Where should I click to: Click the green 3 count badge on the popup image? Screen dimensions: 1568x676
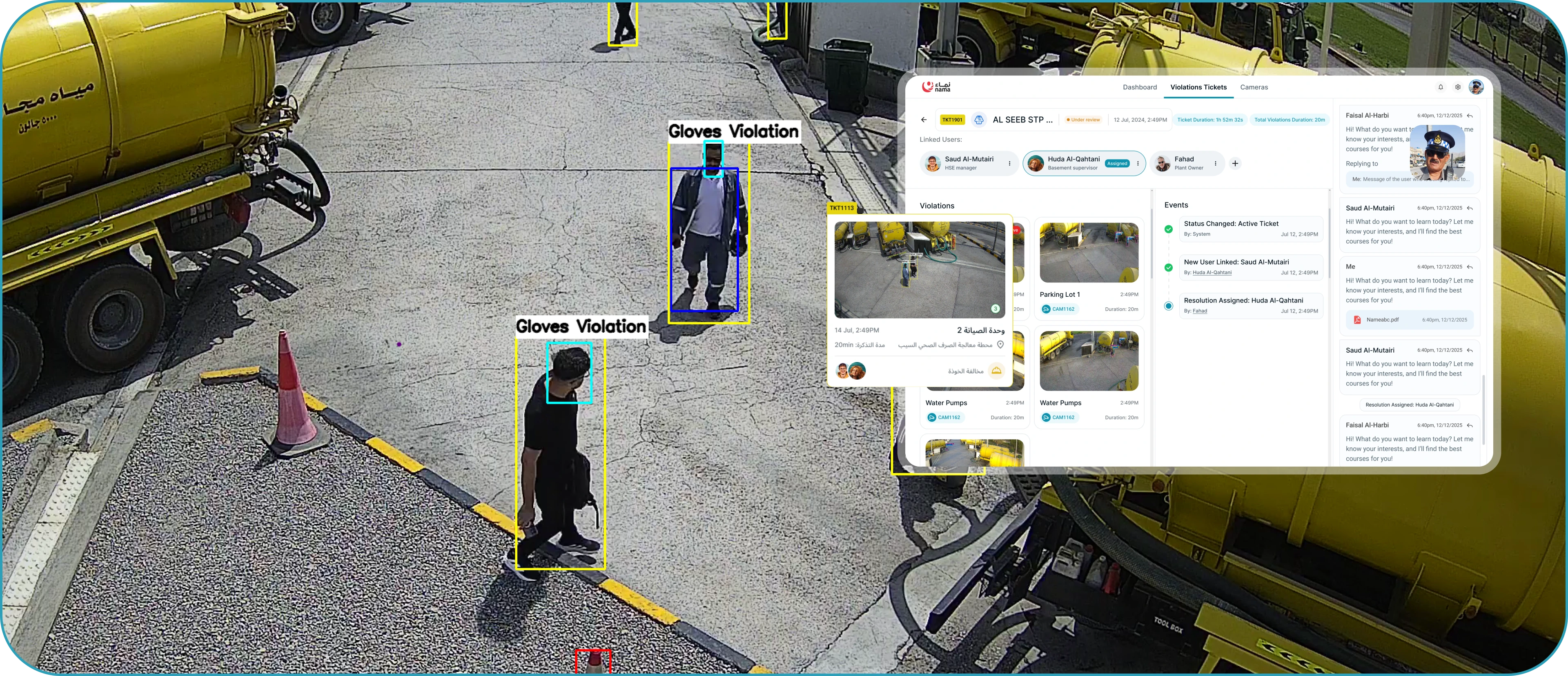(x=995, y=309)
